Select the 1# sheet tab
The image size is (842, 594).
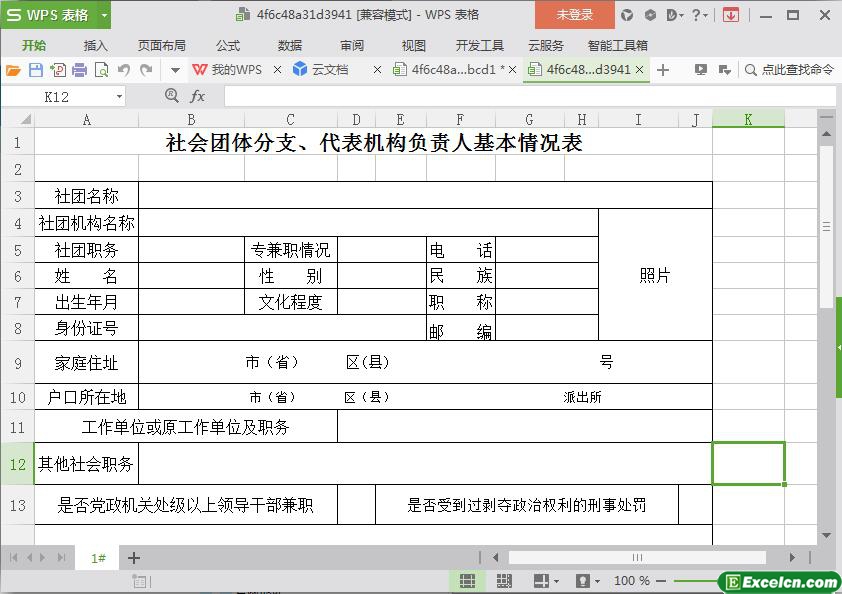point(98,558)
